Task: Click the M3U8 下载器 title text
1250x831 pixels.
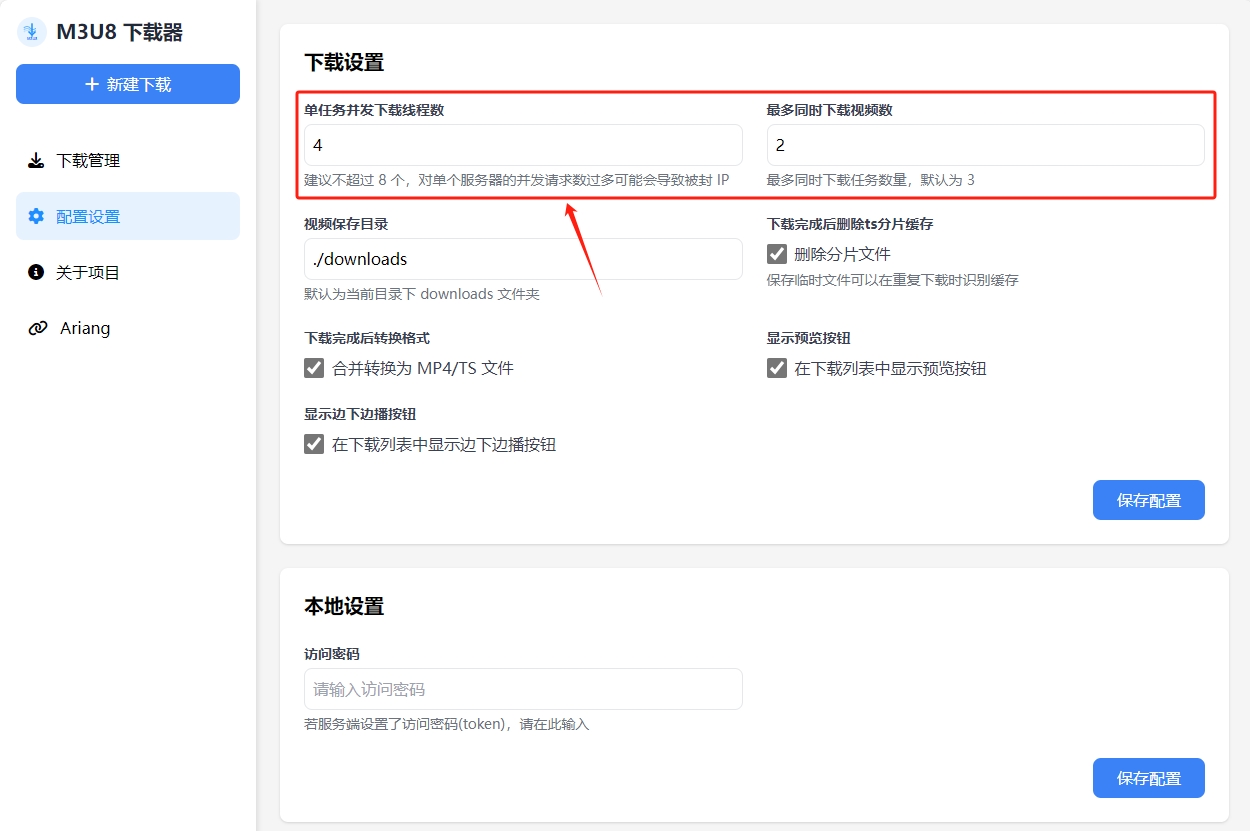Action: [x=120, y=33]
